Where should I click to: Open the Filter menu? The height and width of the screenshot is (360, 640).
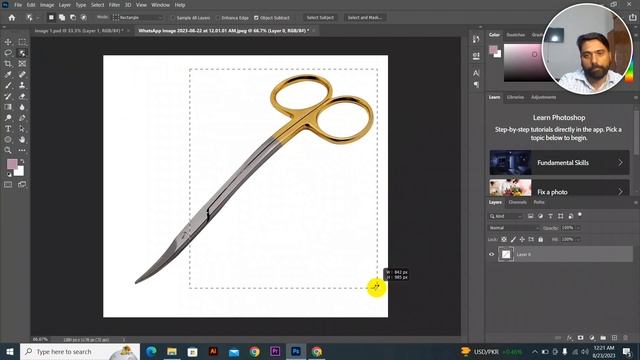coord(114,5)
